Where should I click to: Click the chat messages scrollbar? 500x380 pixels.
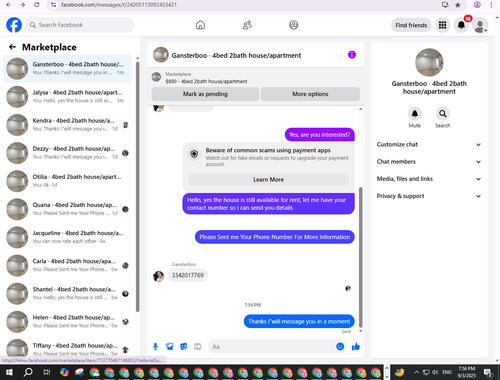[360, 257]
